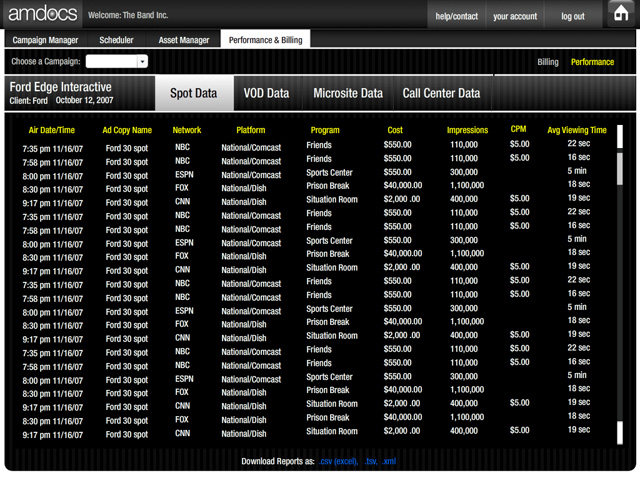Click the home icon
The width and height of the screenshot is (640, 478).
click(x=621, y=13)
